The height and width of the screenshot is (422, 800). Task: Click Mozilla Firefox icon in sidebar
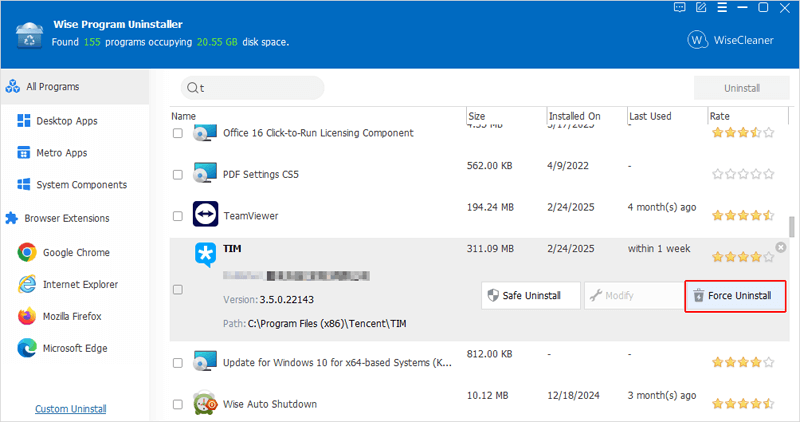pos(27,316)
